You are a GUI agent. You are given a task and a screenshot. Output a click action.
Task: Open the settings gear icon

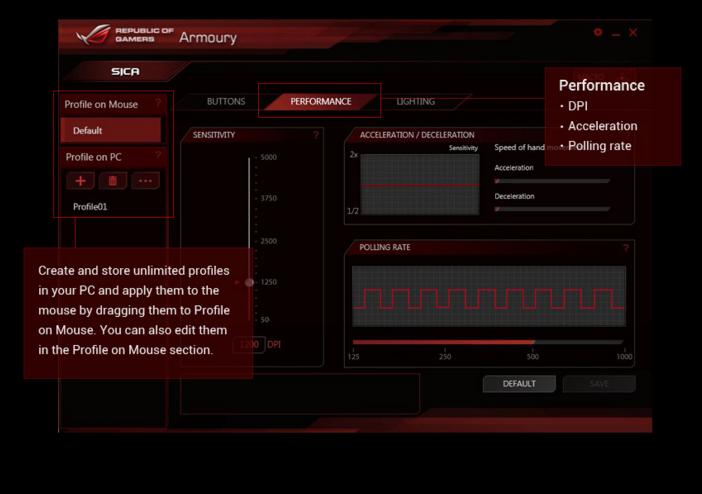pos(598,32)
